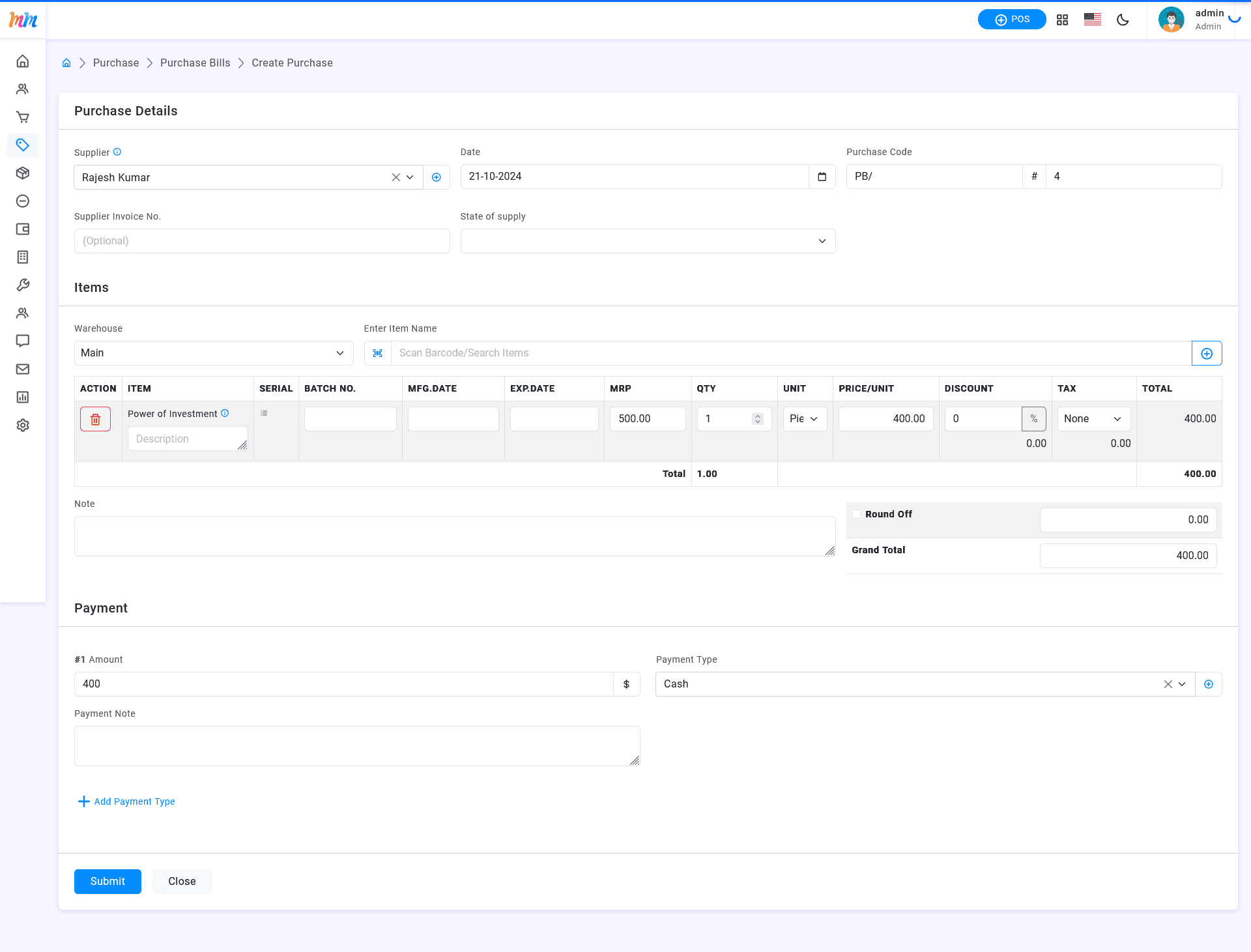Open the apps grid icon
This screenshot has width=1251, height=952.
tap(1063, 20)
